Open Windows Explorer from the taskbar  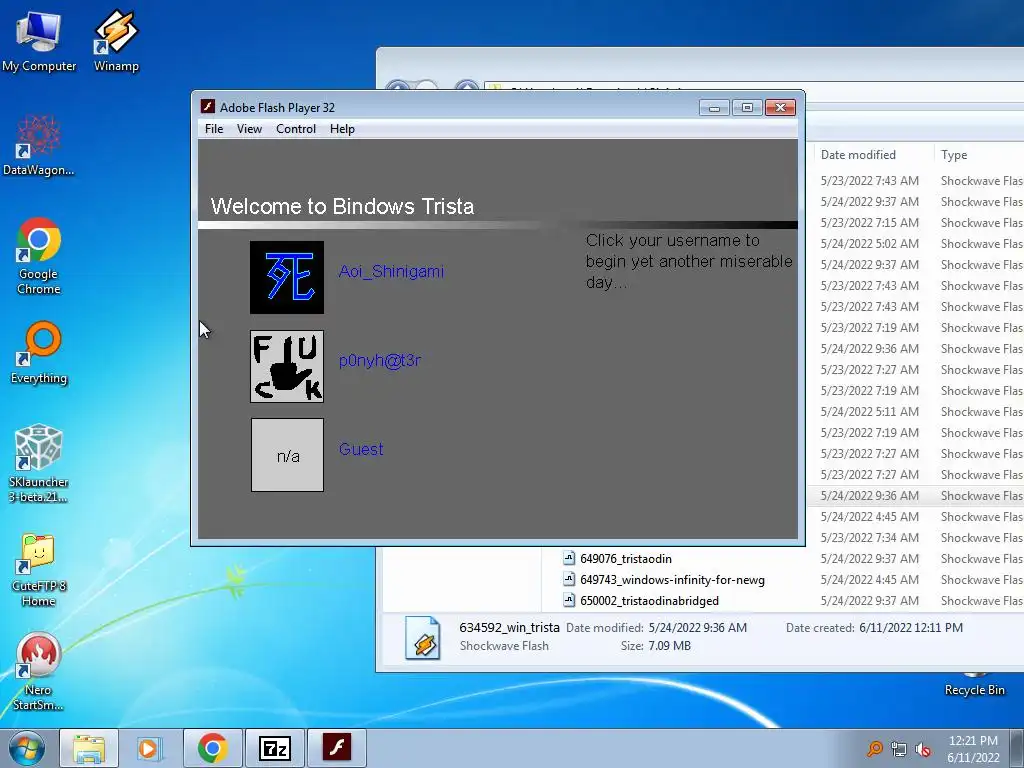(89, 748)
